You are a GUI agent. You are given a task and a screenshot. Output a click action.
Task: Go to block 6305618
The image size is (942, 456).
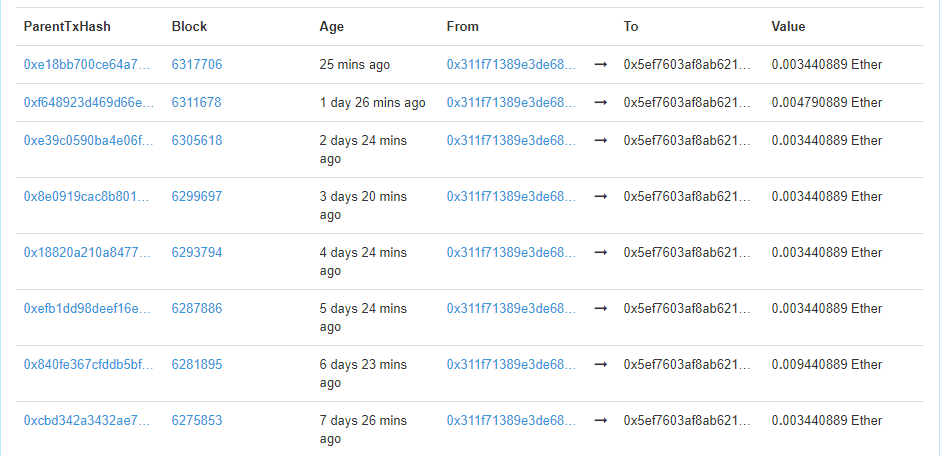pos(197,141)
